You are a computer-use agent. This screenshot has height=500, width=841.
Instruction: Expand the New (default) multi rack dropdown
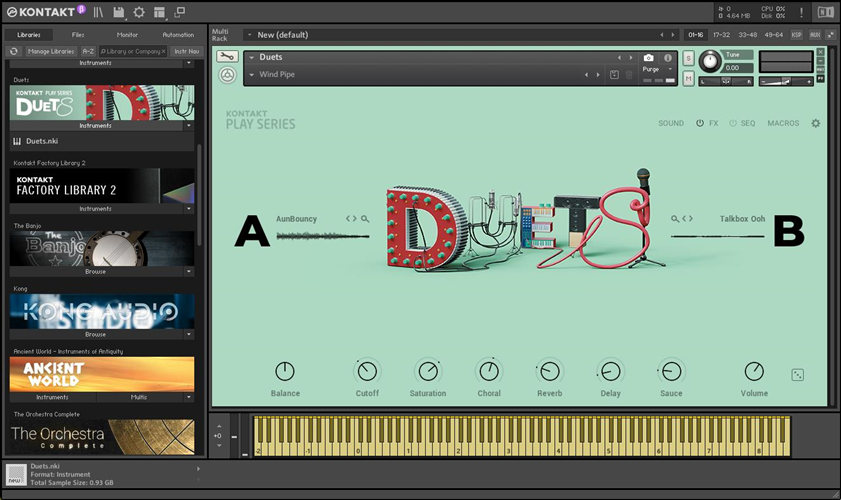(250, 35)
